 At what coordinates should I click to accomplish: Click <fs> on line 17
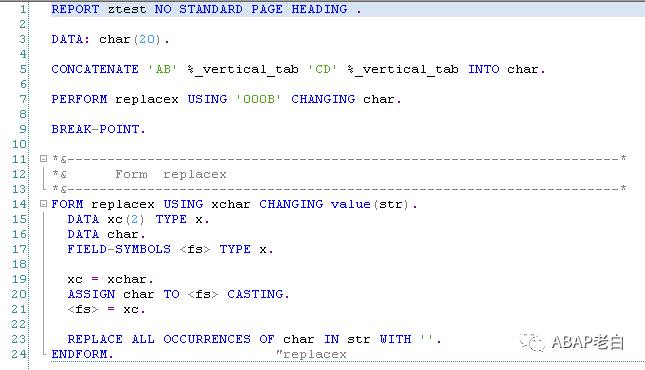click(195, 249)
